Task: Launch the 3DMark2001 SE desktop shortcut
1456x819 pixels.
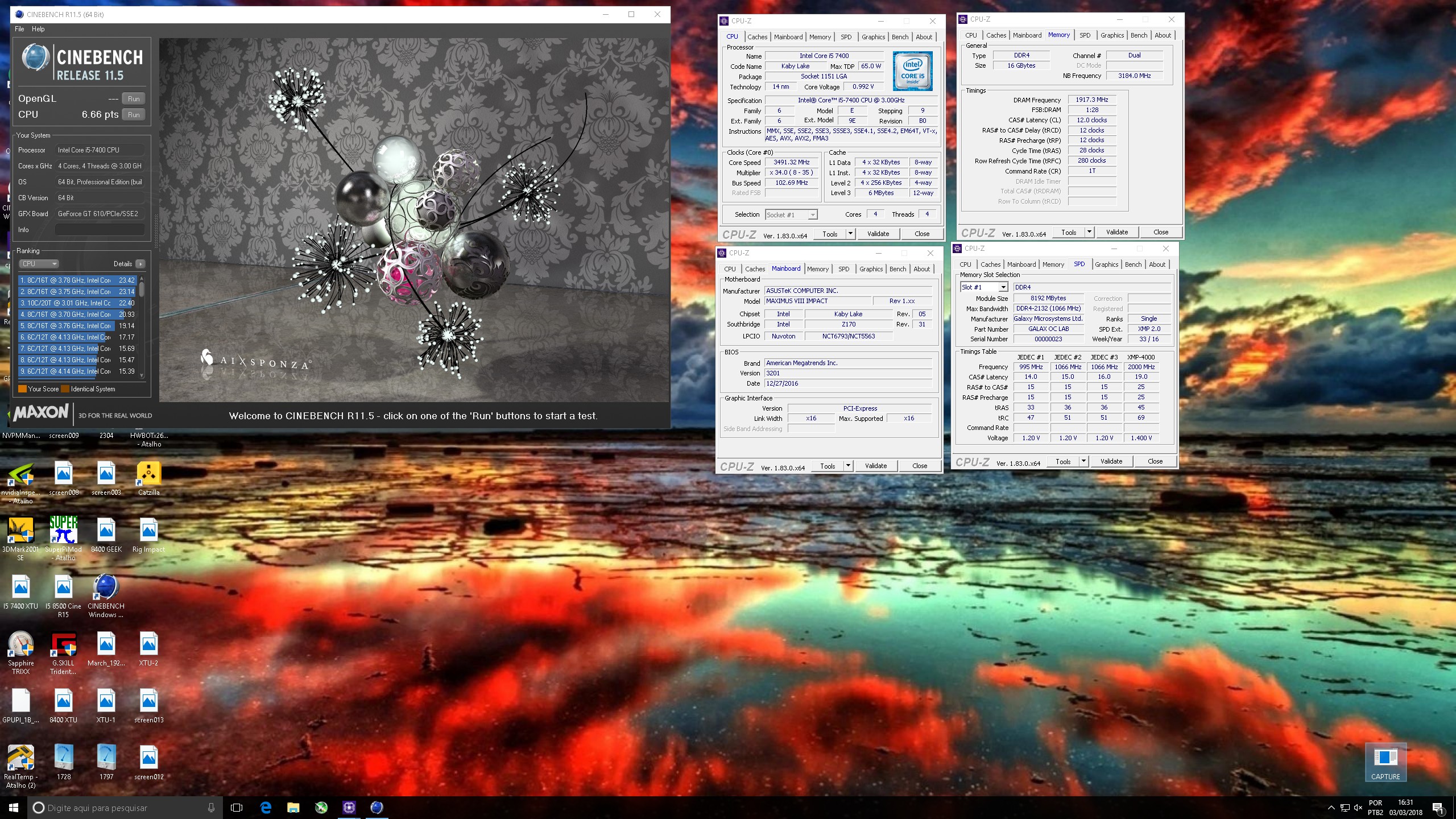Action: pyautogui.click(x=21, y=530)
